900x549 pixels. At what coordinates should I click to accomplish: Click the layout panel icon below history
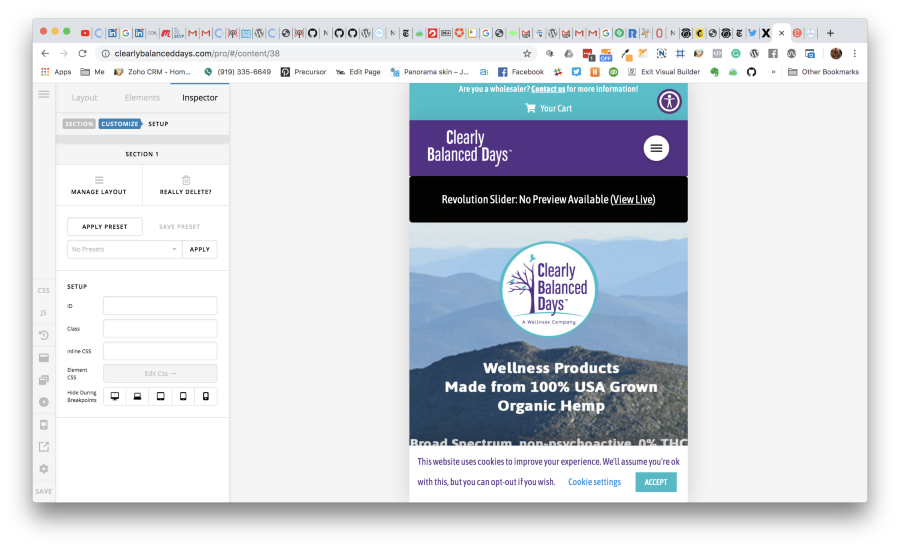(x=44, y=358)
